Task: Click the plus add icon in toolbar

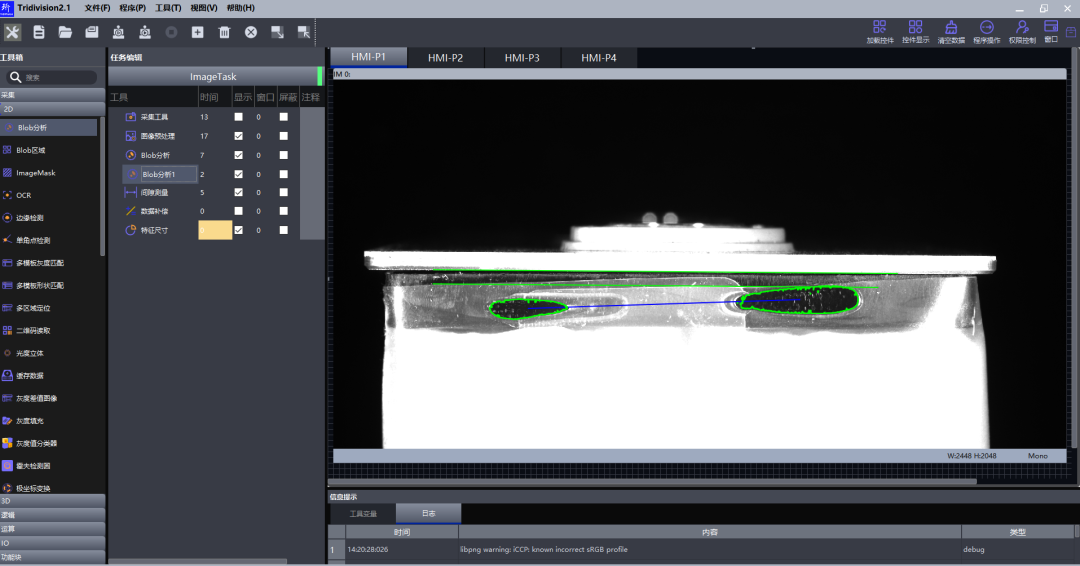Action: 198,32
